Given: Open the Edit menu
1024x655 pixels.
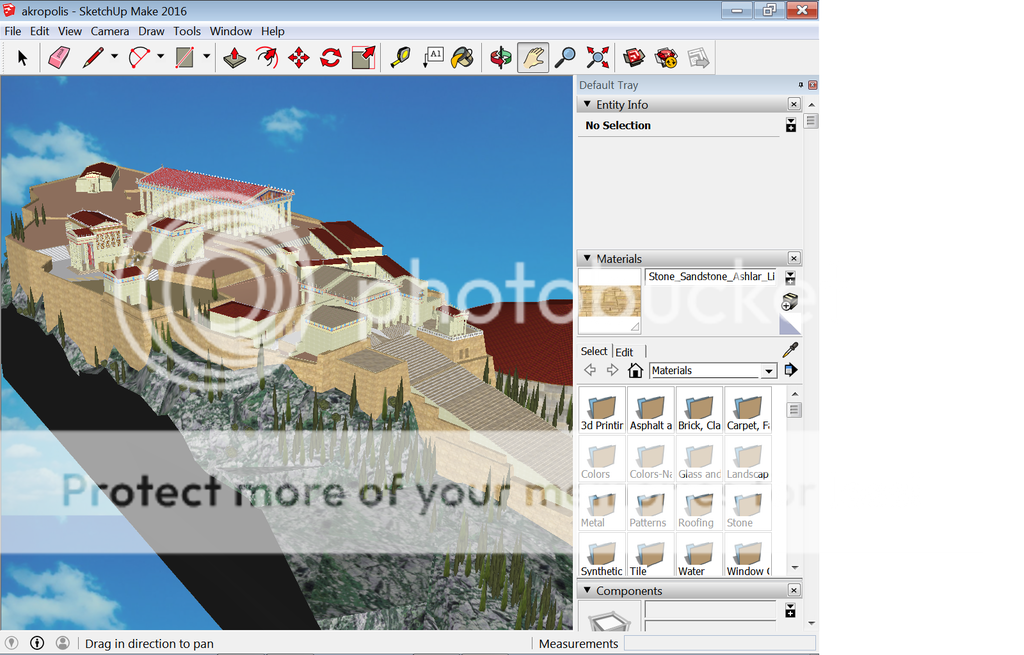Looking at the screenshot, I should pyautogui.click(x=39, y=31).
